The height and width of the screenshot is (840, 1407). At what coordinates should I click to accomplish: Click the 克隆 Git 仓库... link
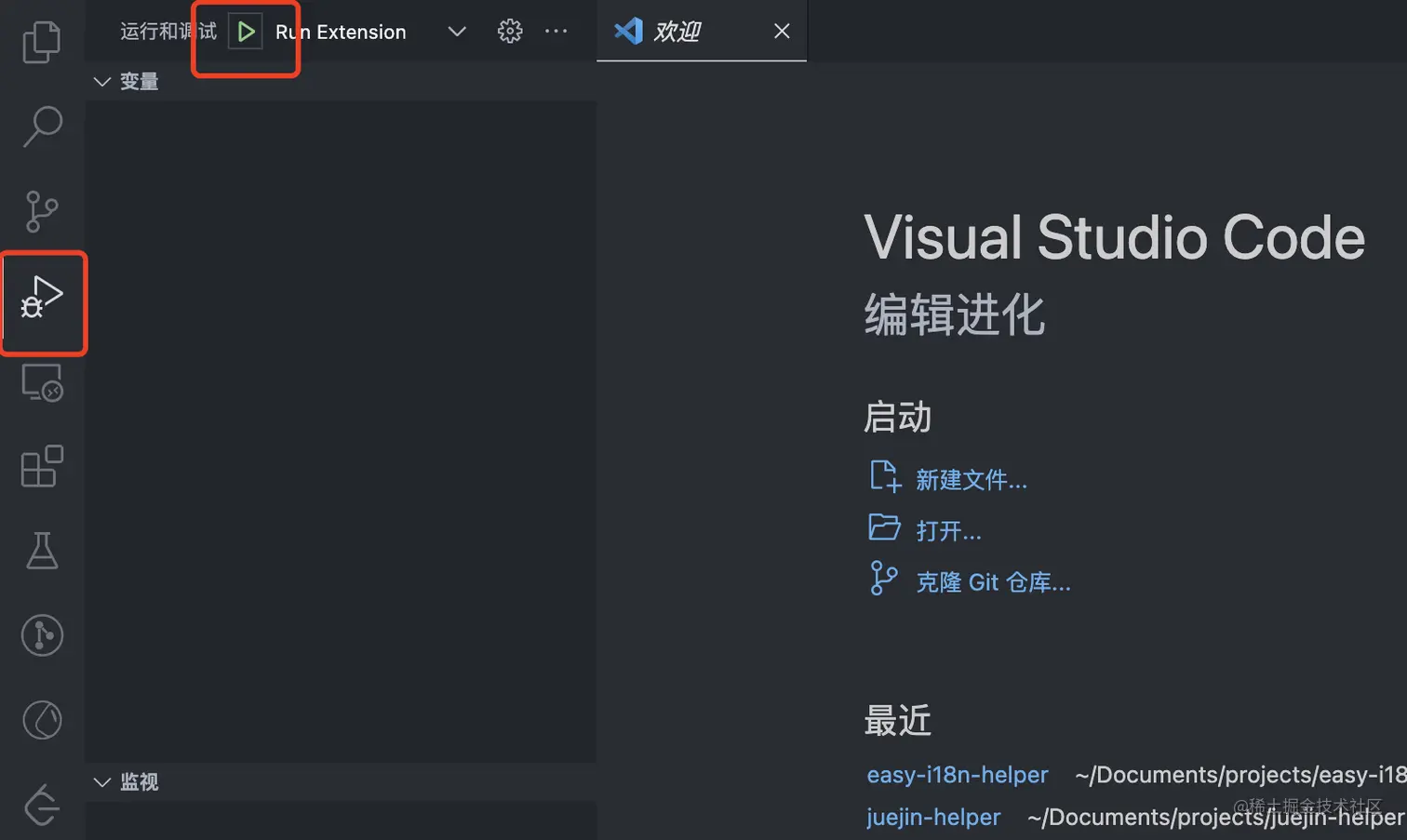click(993, 582)
